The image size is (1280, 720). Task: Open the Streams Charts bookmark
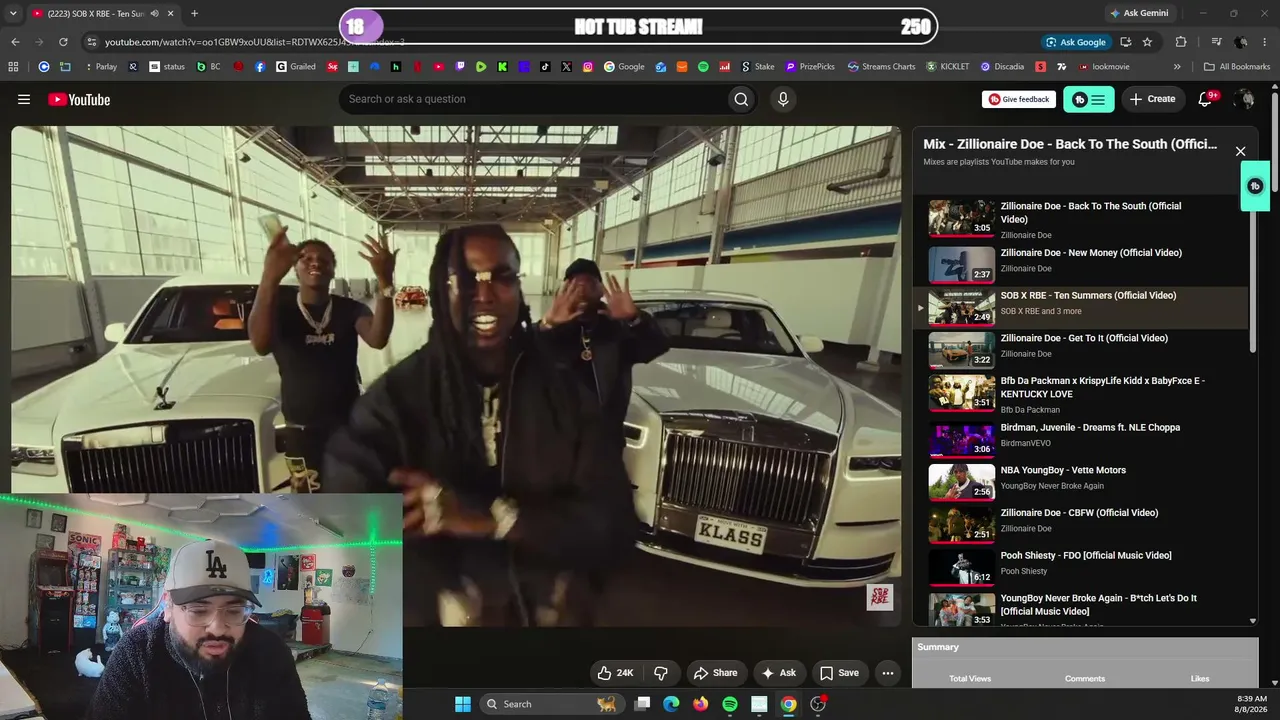[881, 67]
